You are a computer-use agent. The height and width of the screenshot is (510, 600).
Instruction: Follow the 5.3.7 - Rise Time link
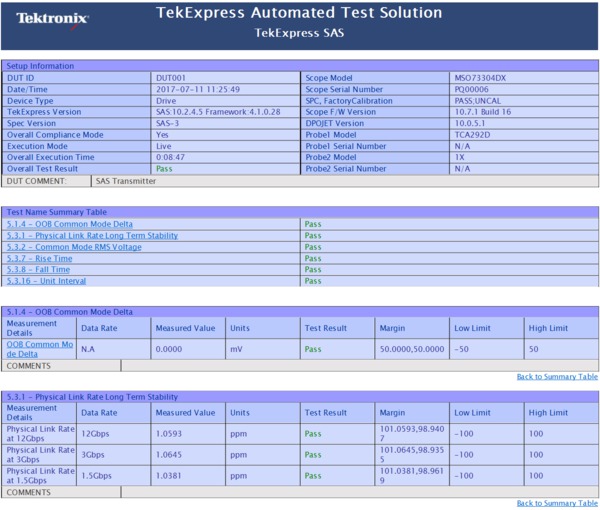(39, 259)
